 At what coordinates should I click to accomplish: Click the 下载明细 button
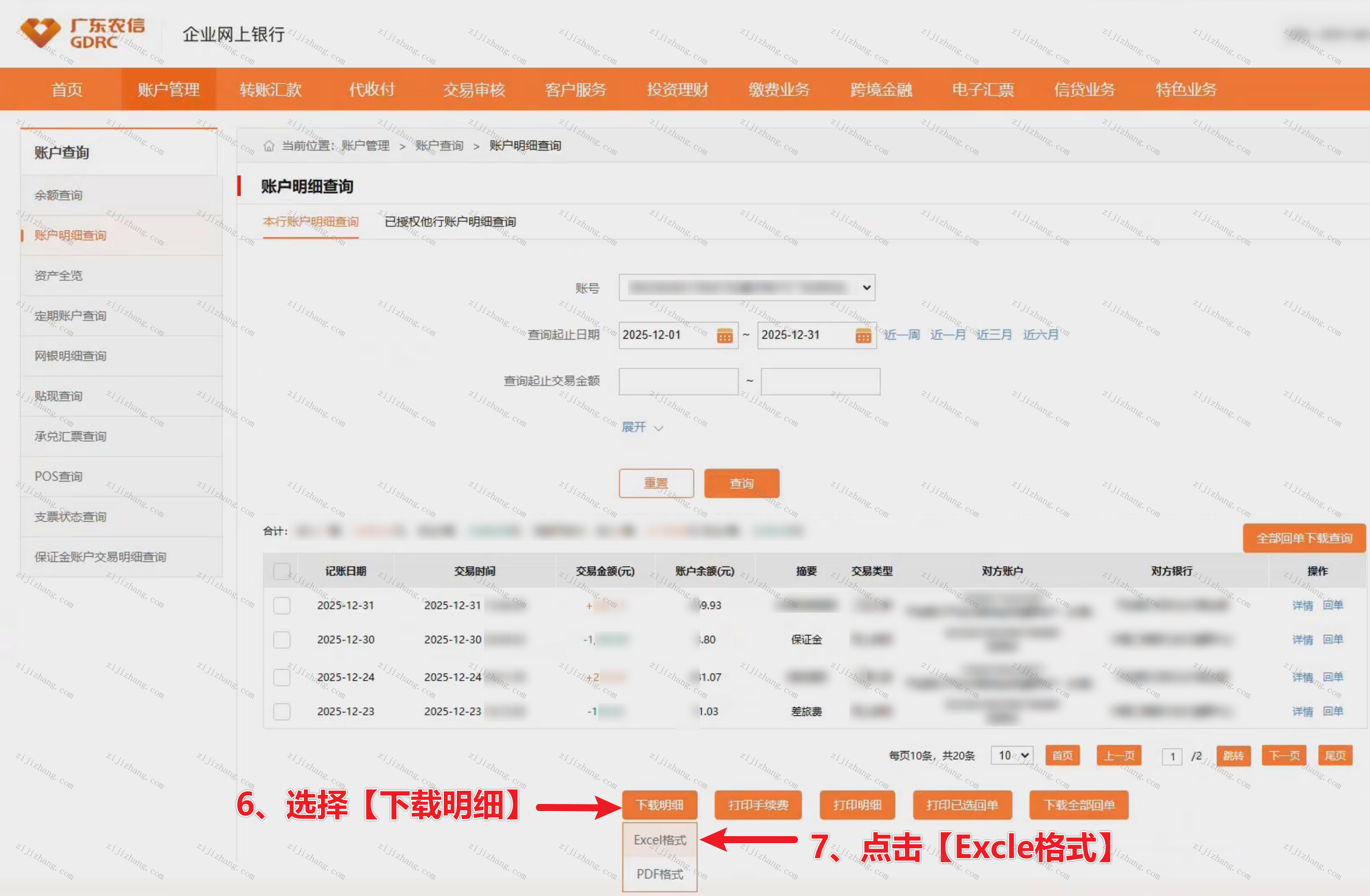(x=659, y=804)
